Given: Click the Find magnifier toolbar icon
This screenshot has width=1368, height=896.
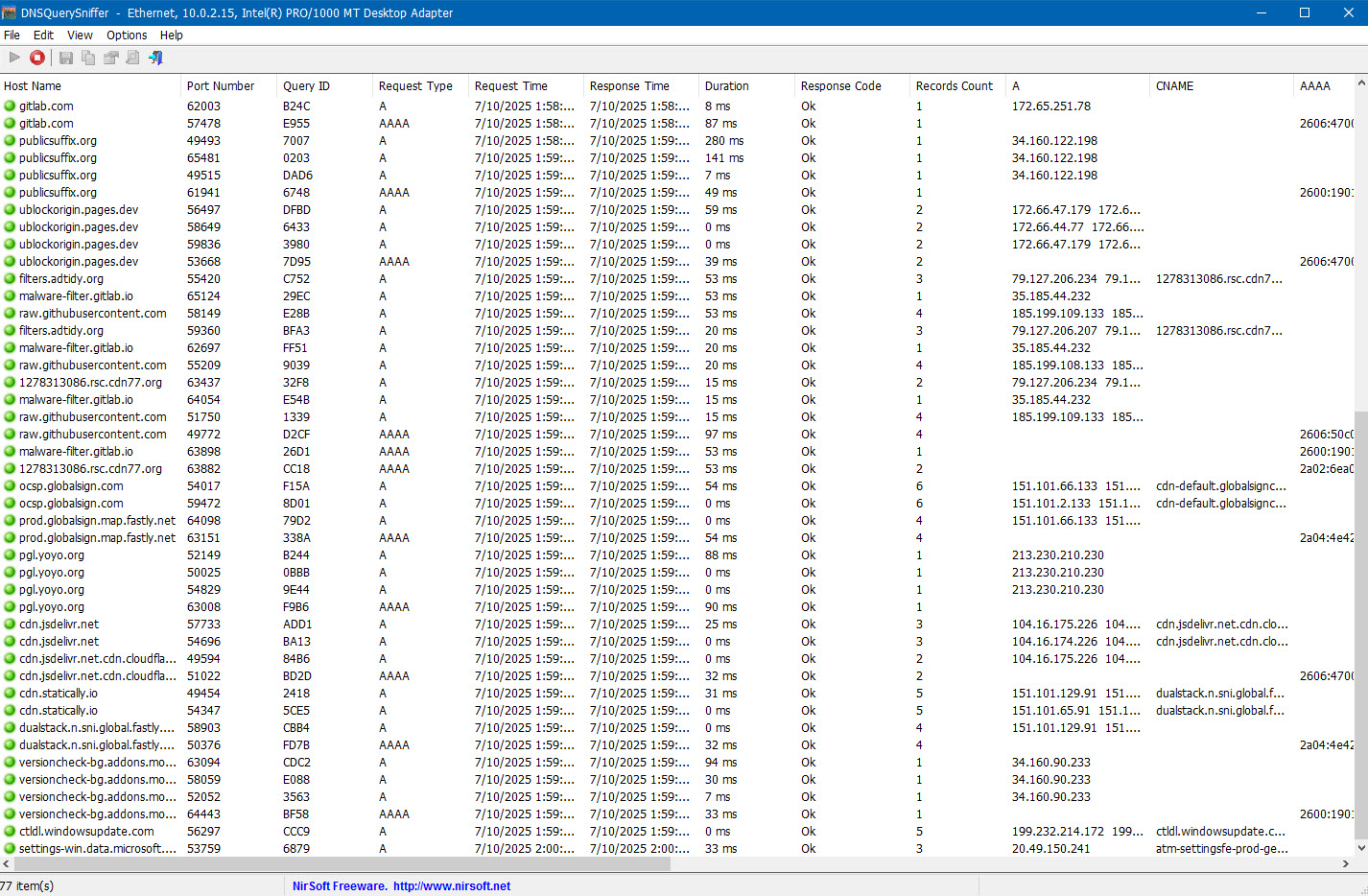Looking at the screenshot, I should click(132, 58).
